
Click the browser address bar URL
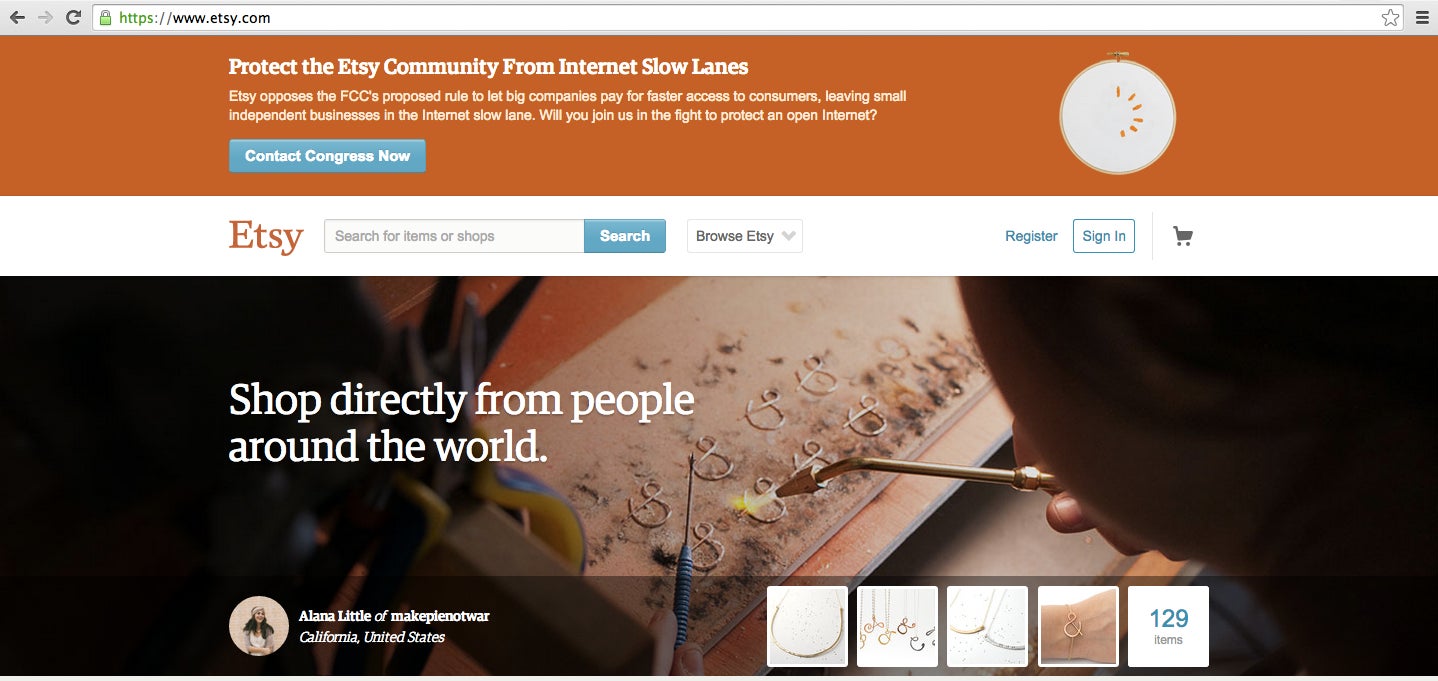click(x=195, y=17)
